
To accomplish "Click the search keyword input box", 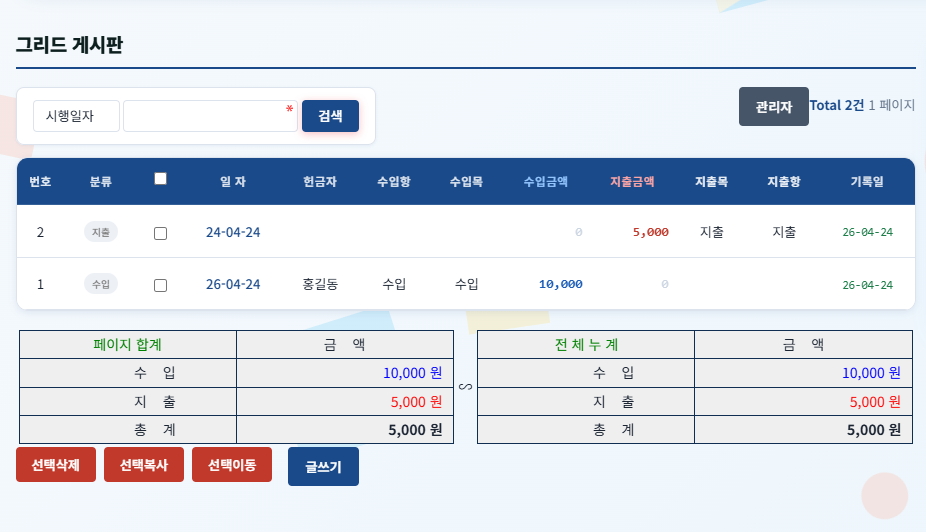I will tap(210, 116).
